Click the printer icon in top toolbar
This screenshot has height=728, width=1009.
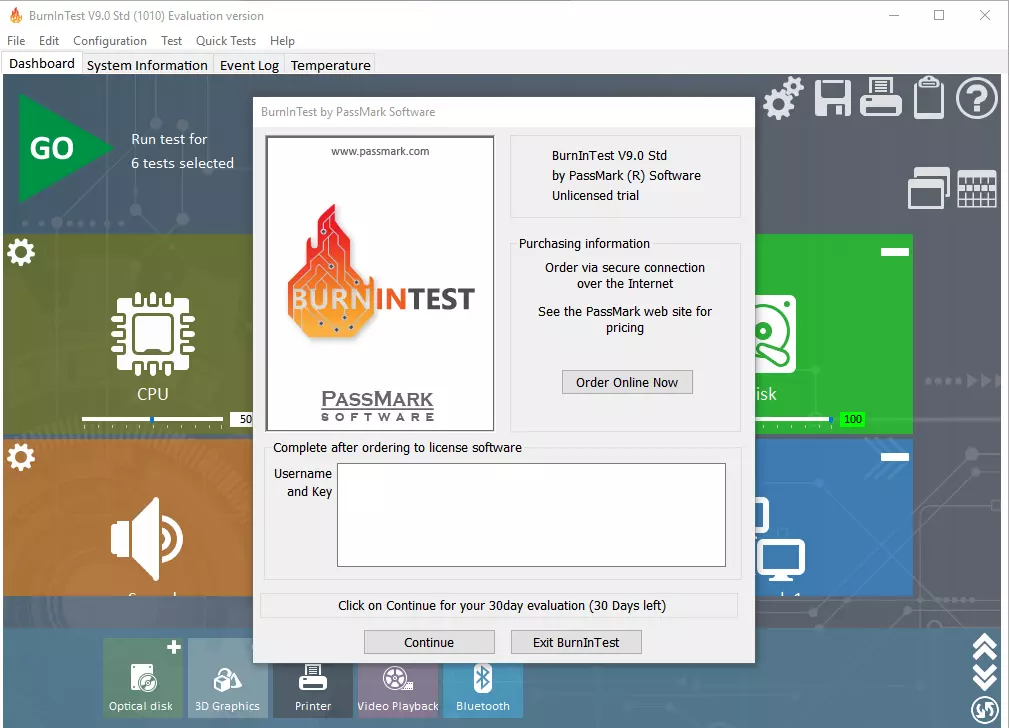(880, 98)
